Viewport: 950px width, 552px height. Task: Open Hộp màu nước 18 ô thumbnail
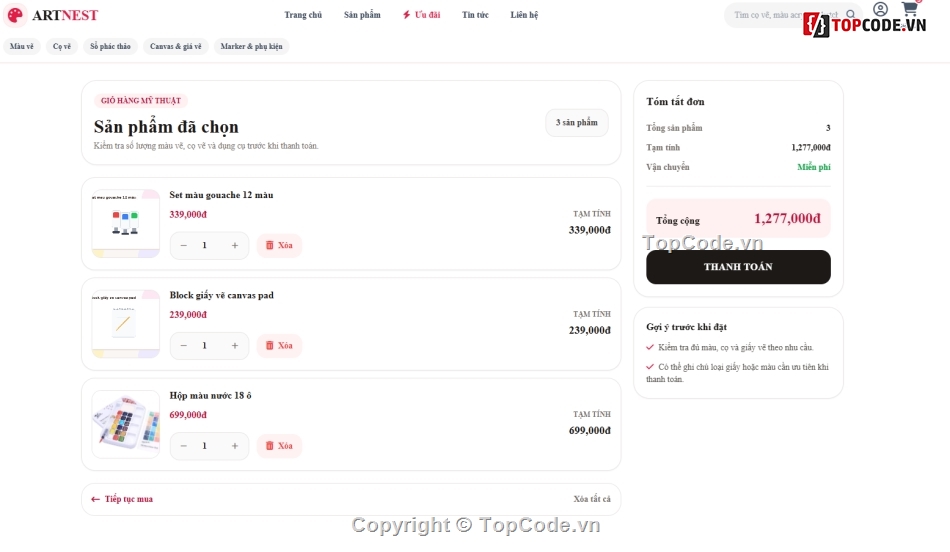(125, 424)
